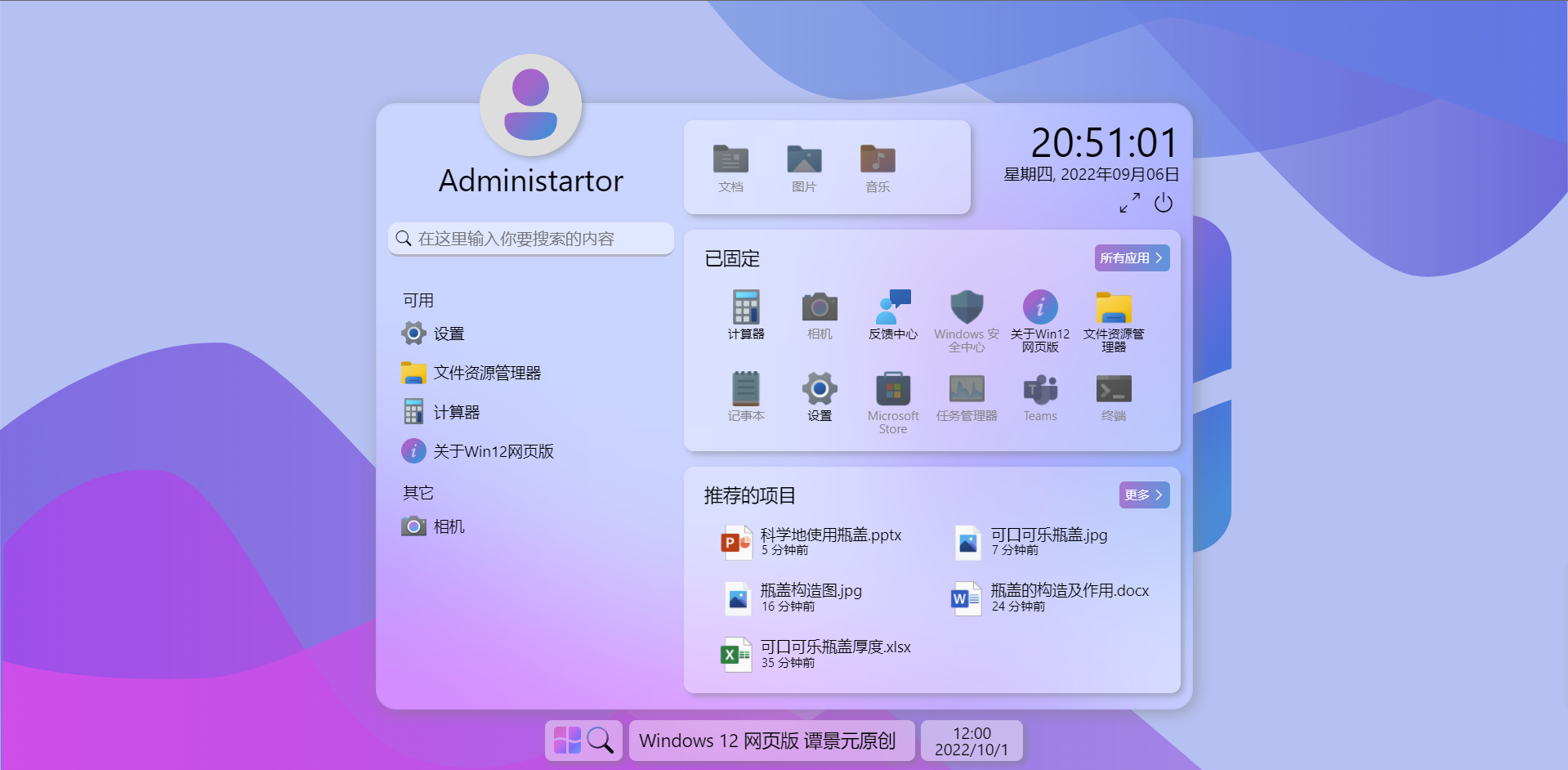
Task: Open 瓶盖的构造及作用.docx recommended file
Action: pyautogui.click(x=1052, y=598)
